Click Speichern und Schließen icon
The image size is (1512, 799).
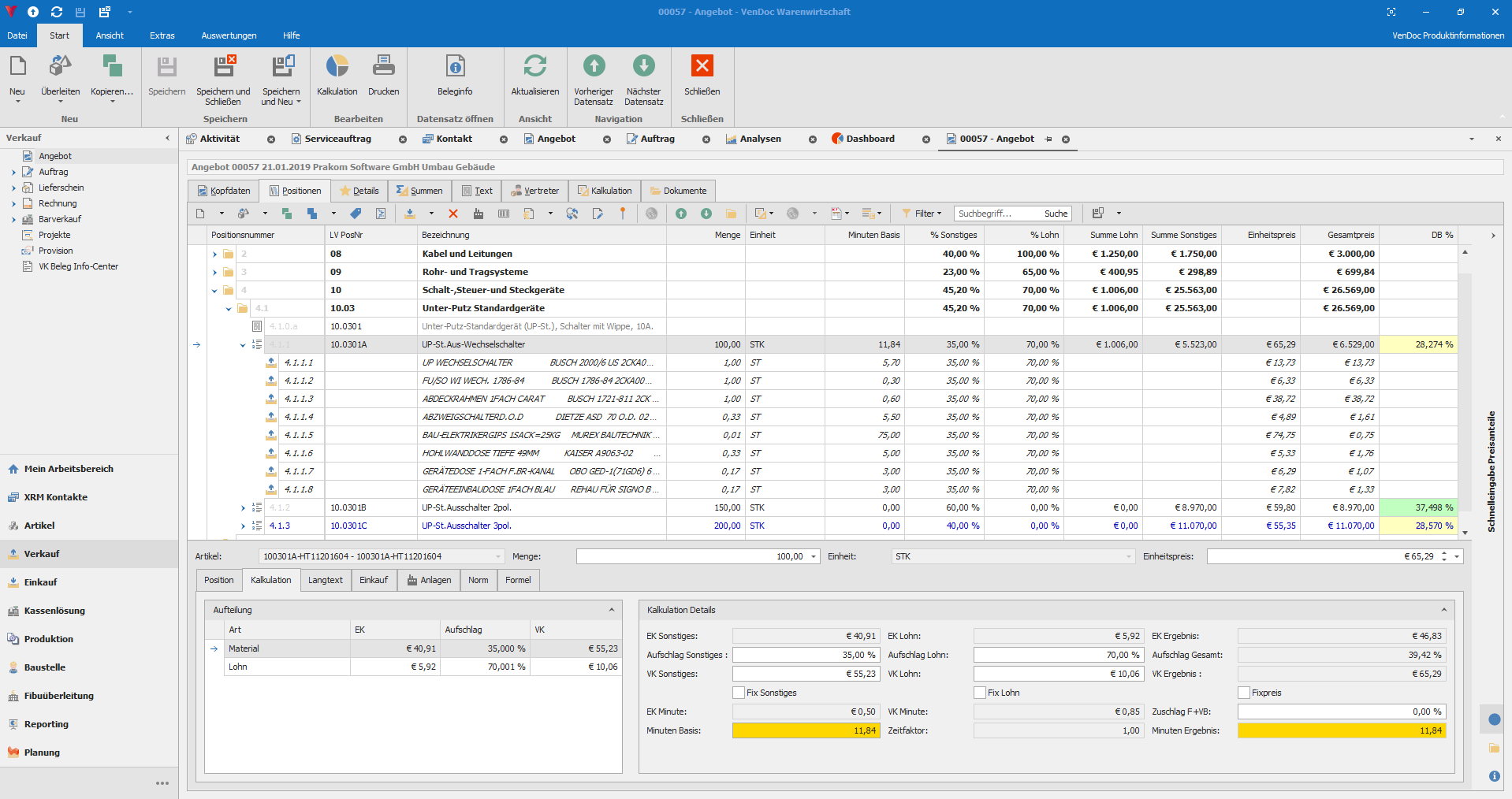tap(223, 67)
